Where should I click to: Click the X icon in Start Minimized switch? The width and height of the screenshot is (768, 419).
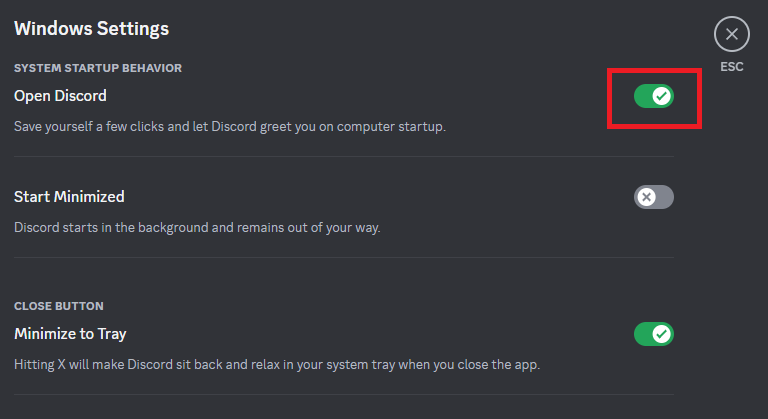[646, 197]
